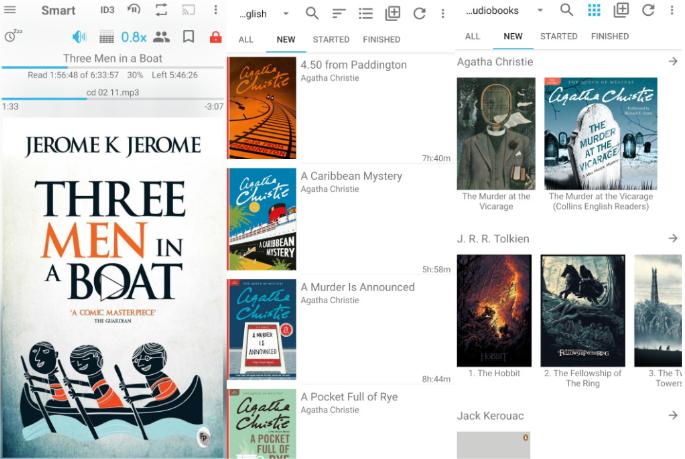Open overflow menu in ...glish library
This screenshot has width=685, height=459.
pos(443,14)
